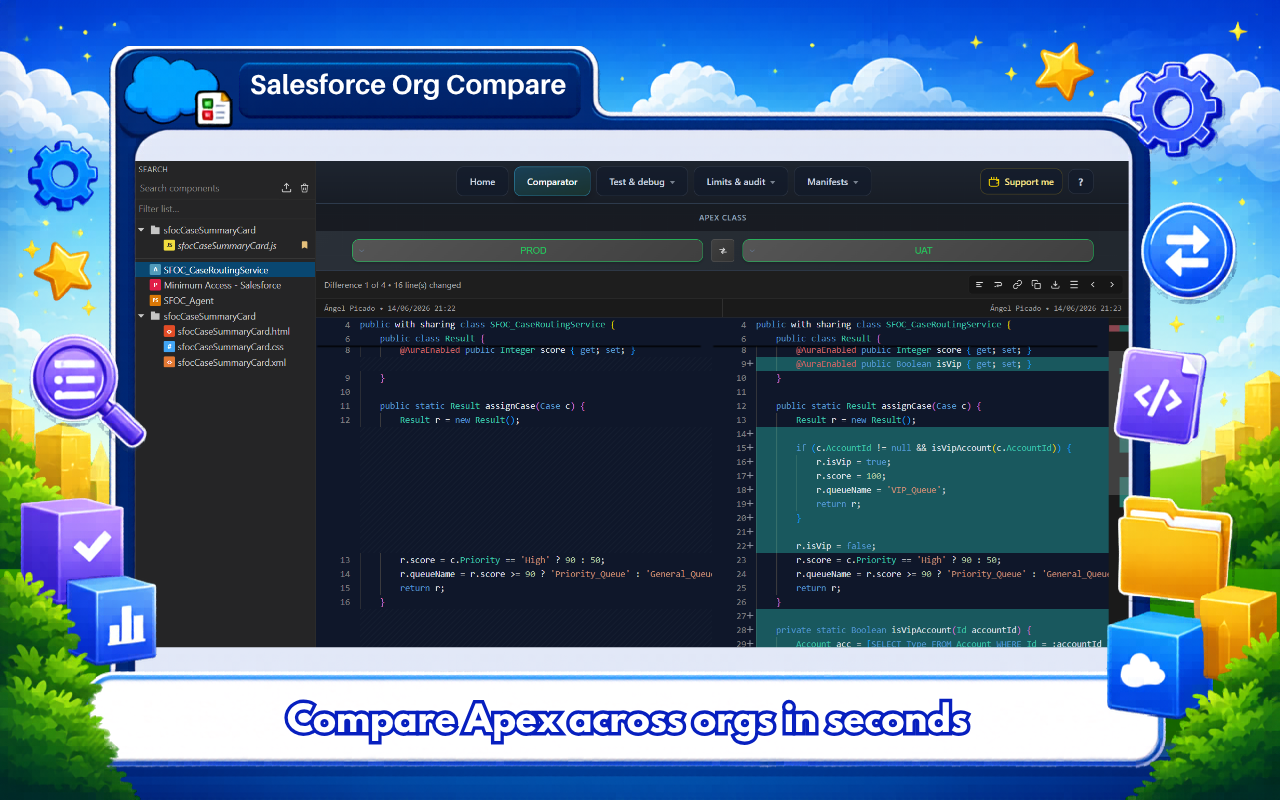Click the red profile icon beside Minimum Access

pos(155,285)
